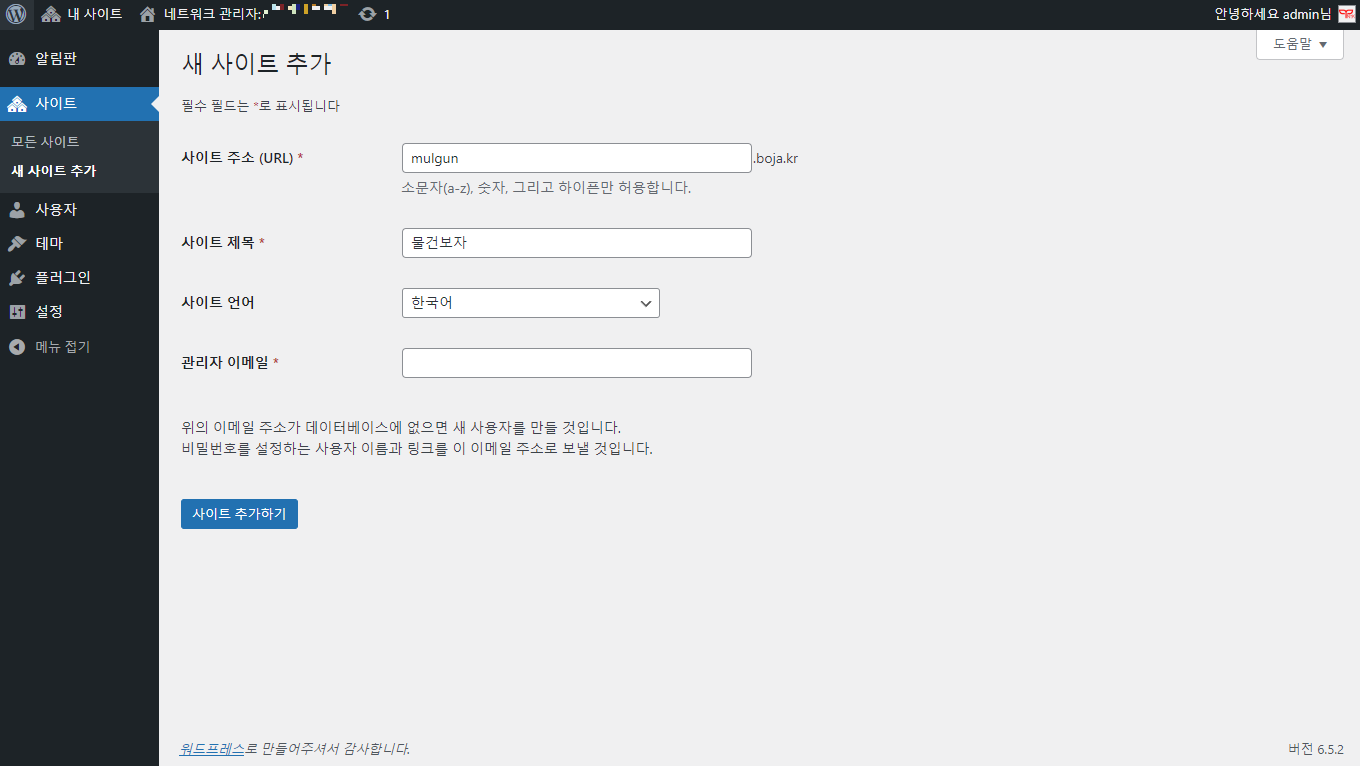Screen dimensions: 1360x766
Task: Click the 사용자 user icon
Action: click(x=17, y=210)
